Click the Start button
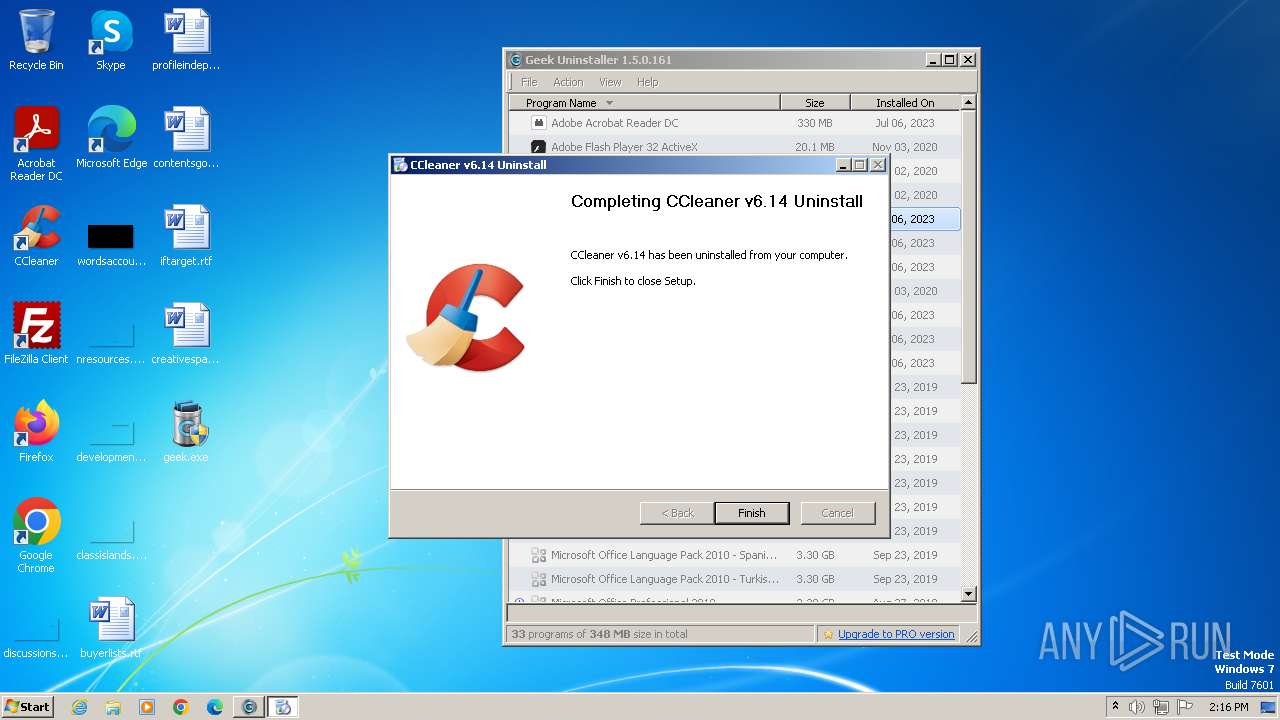The height and width of the screenshot is (720, 1280). (x=27, y=706)
